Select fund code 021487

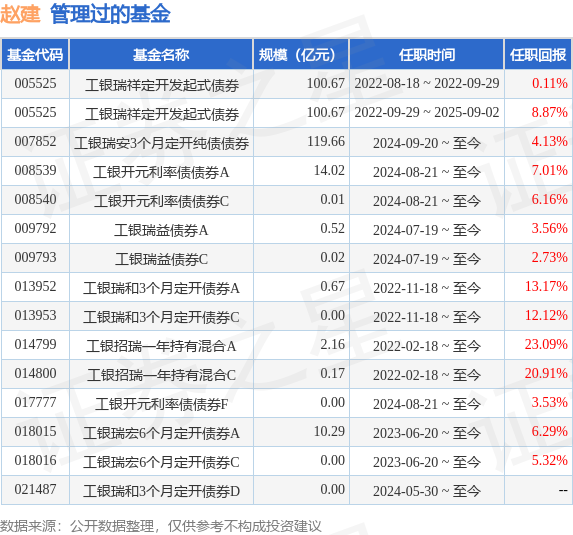(x=35, y=490)
